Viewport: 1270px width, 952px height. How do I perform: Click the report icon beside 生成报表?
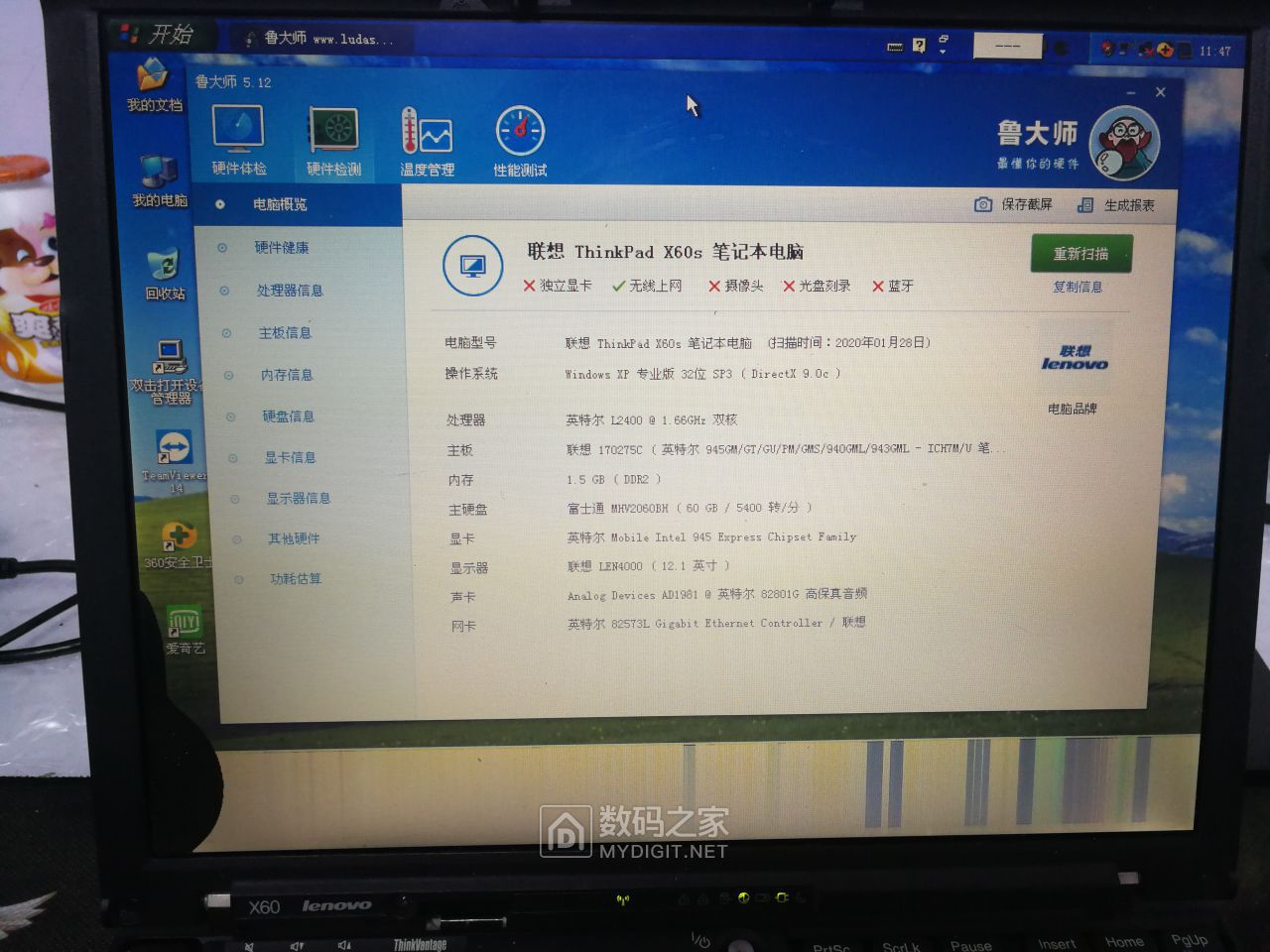(1085, 204)
